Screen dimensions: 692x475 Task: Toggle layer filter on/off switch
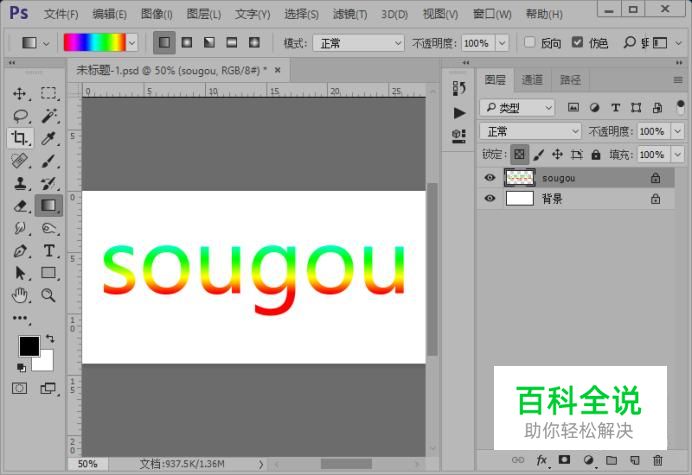(x=680, y=107)
